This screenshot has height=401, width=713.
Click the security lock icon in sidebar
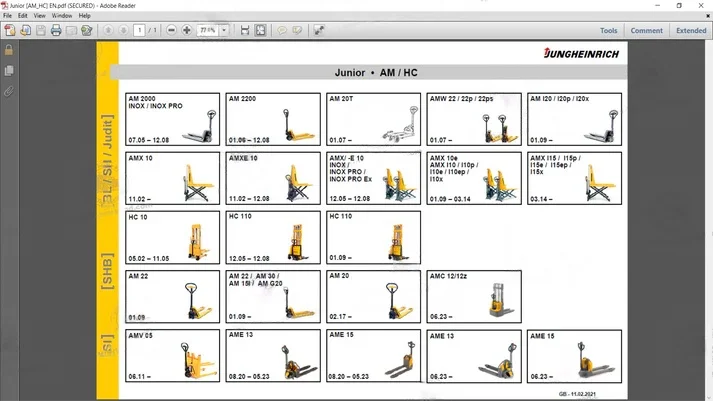click(9, 50)
